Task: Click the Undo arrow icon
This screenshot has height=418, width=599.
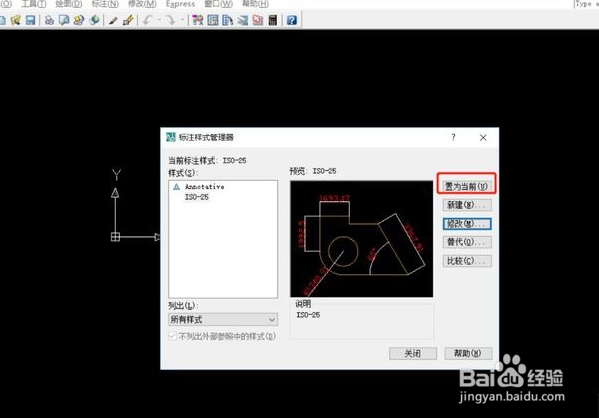Action: coord(148,20)
